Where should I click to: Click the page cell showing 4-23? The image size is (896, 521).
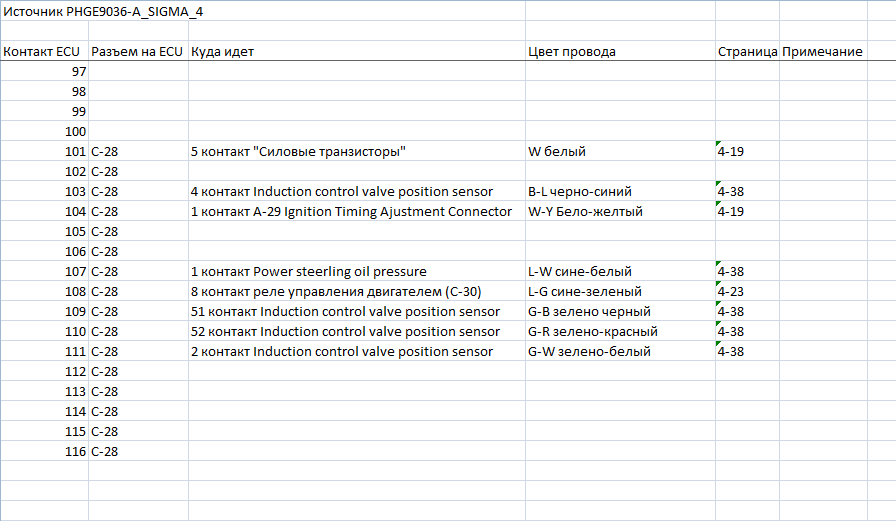point(731,292)
